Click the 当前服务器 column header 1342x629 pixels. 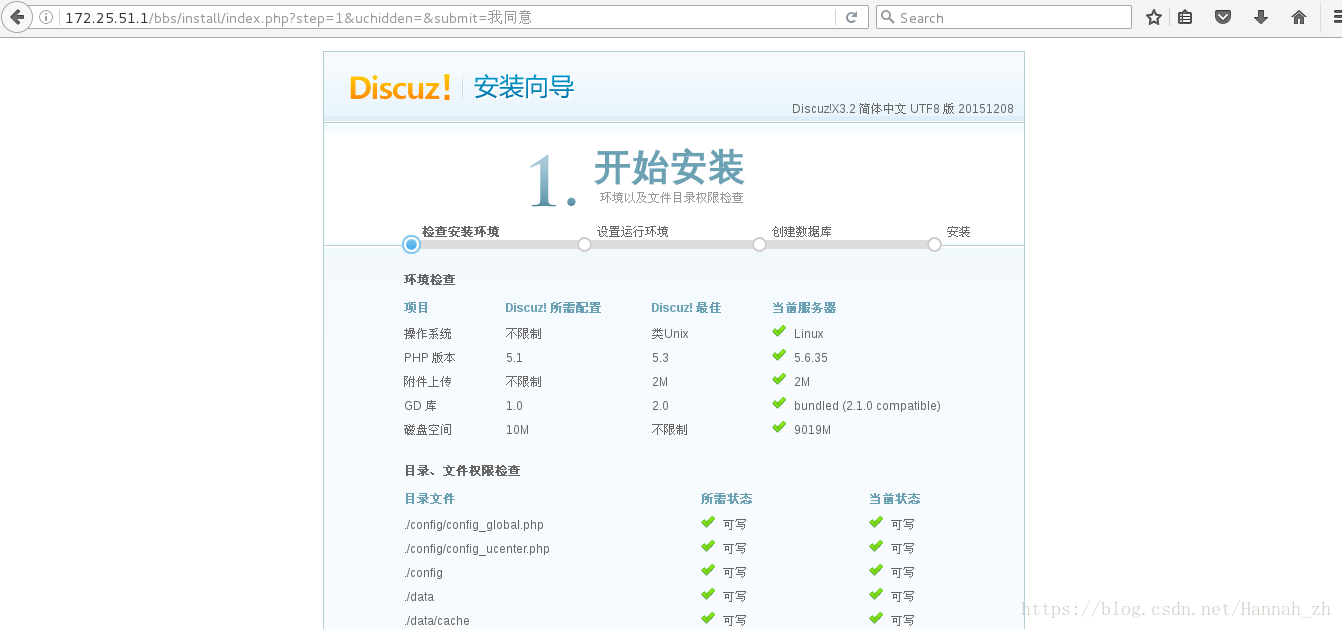(804, 308)
